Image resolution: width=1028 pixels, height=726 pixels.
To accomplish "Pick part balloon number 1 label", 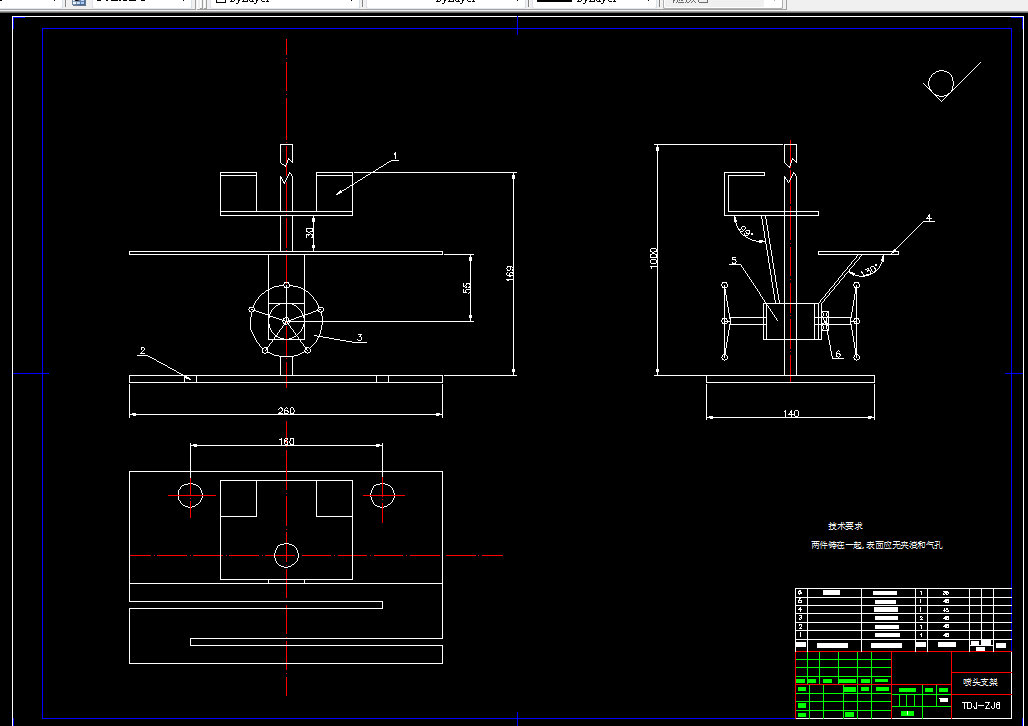I will pos(395,156).
